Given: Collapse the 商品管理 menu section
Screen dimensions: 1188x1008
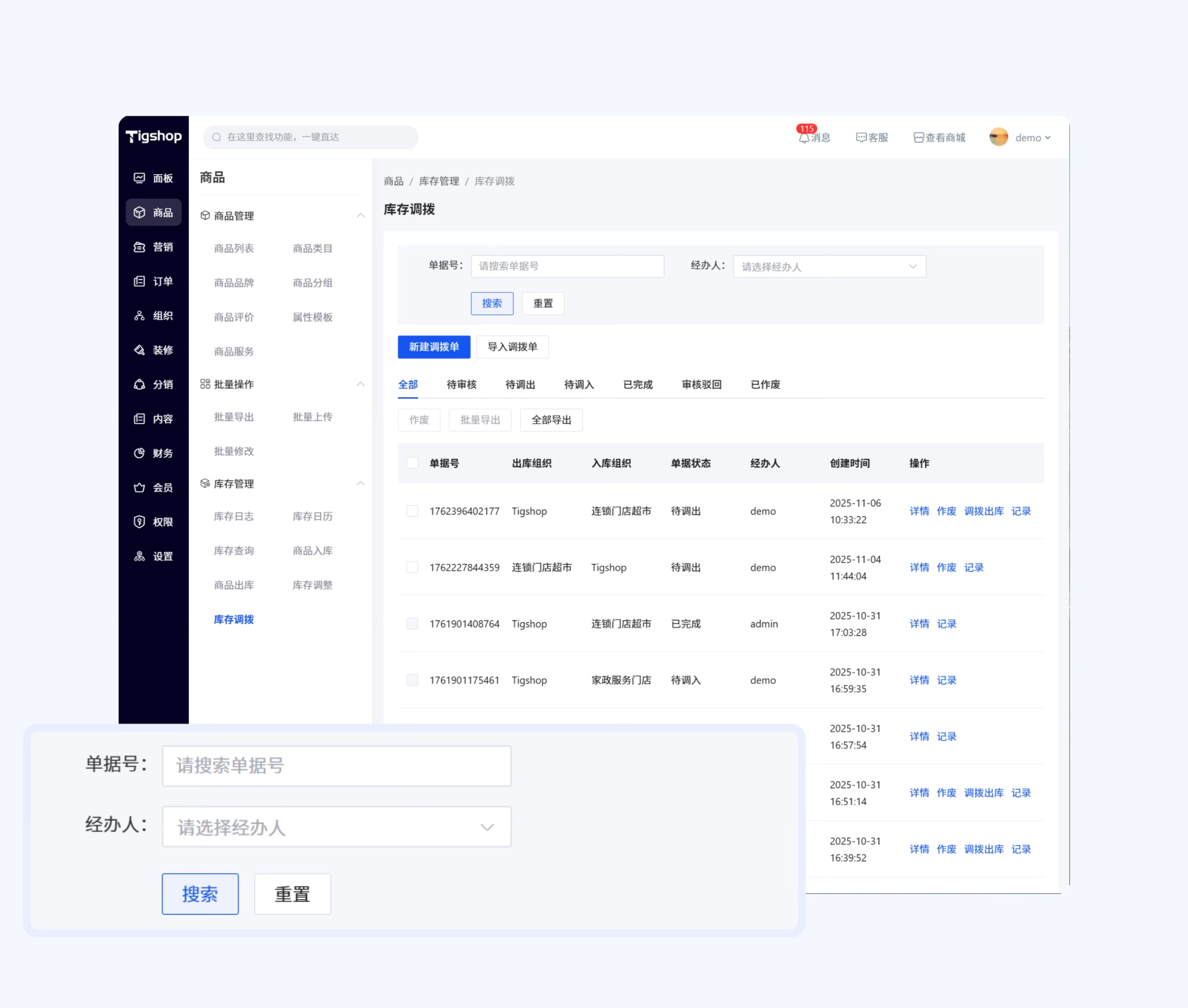Looking at the screenshot, I should click(x=361, y=215).
